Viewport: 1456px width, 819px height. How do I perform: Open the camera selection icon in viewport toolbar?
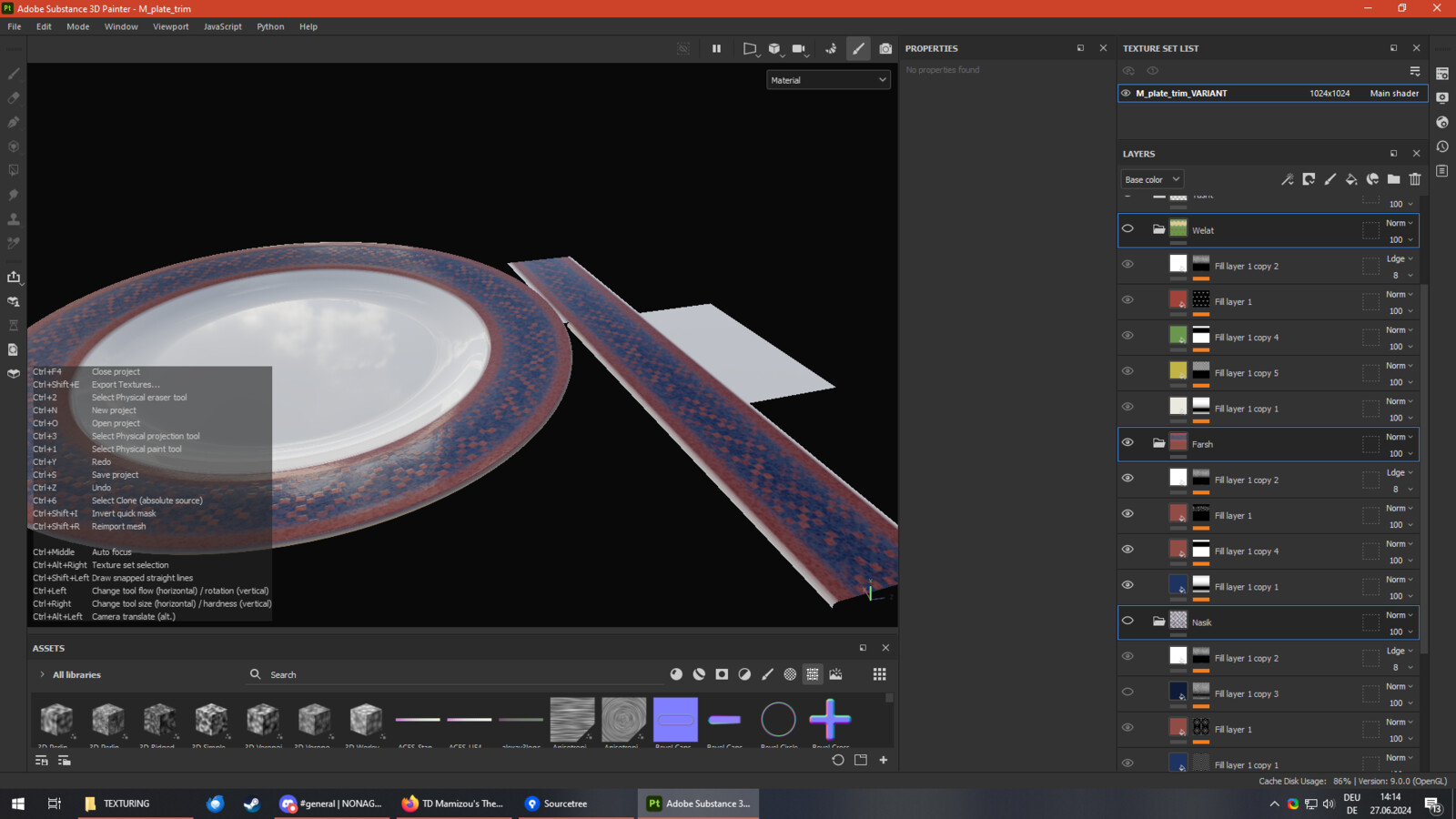click(x=799, y=49)
